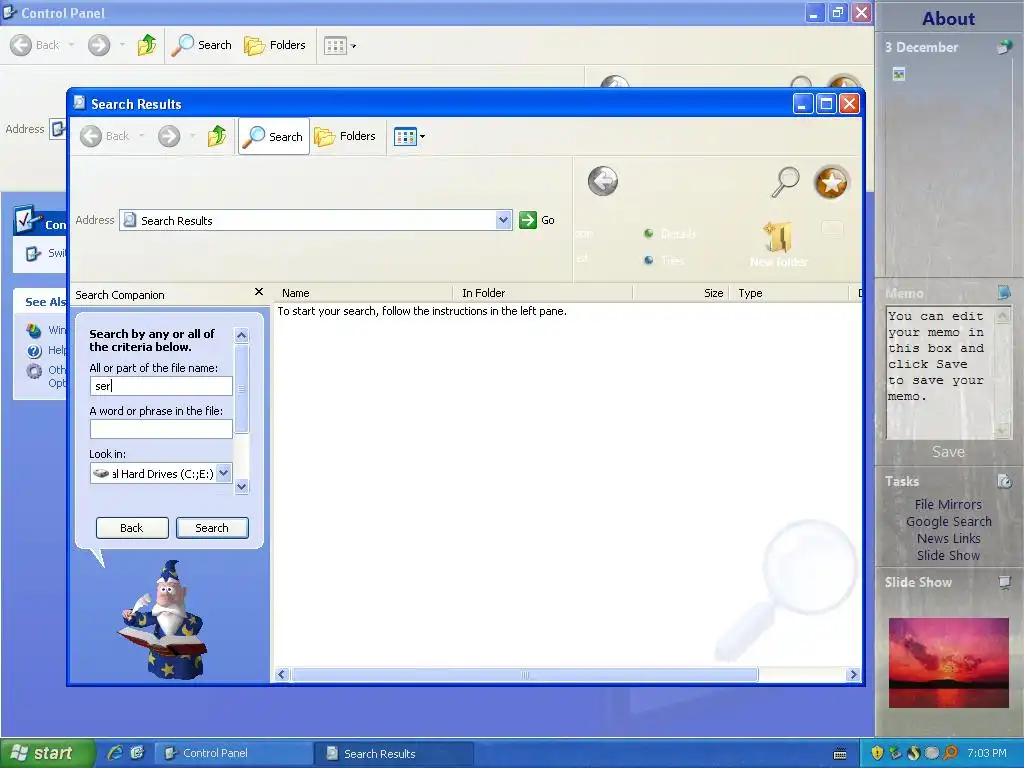The height and width of the screenshot is (768, 1024).
Task: Open File Mirrors task link
Action: pyautogui.click(x=948, y=504)
